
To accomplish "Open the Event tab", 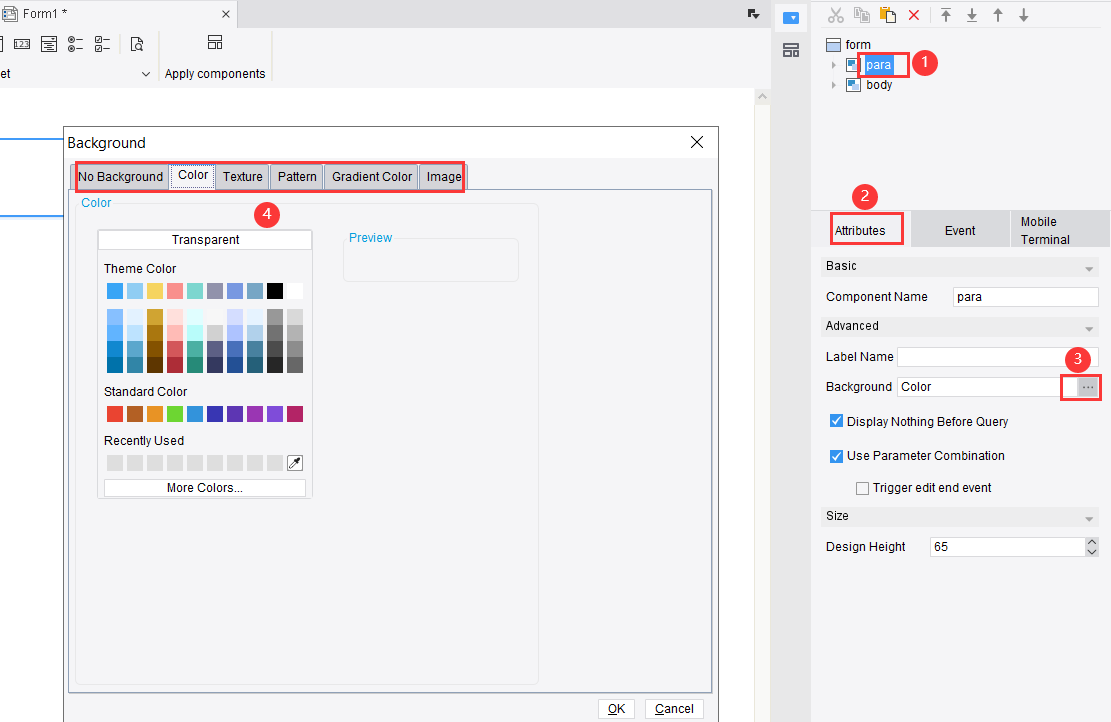I will (x=960, y=230).
